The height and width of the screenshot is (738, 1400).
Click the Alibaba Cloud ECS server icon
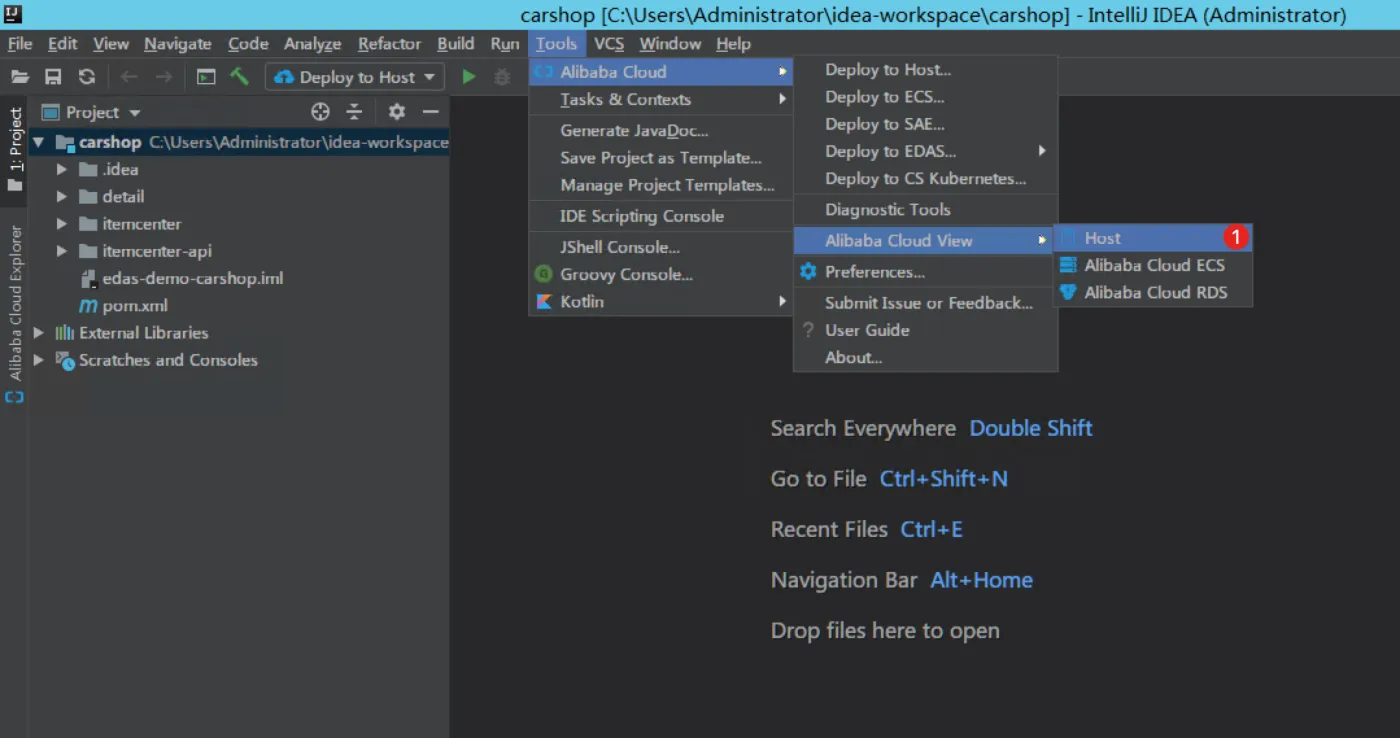click(1068, 265)
